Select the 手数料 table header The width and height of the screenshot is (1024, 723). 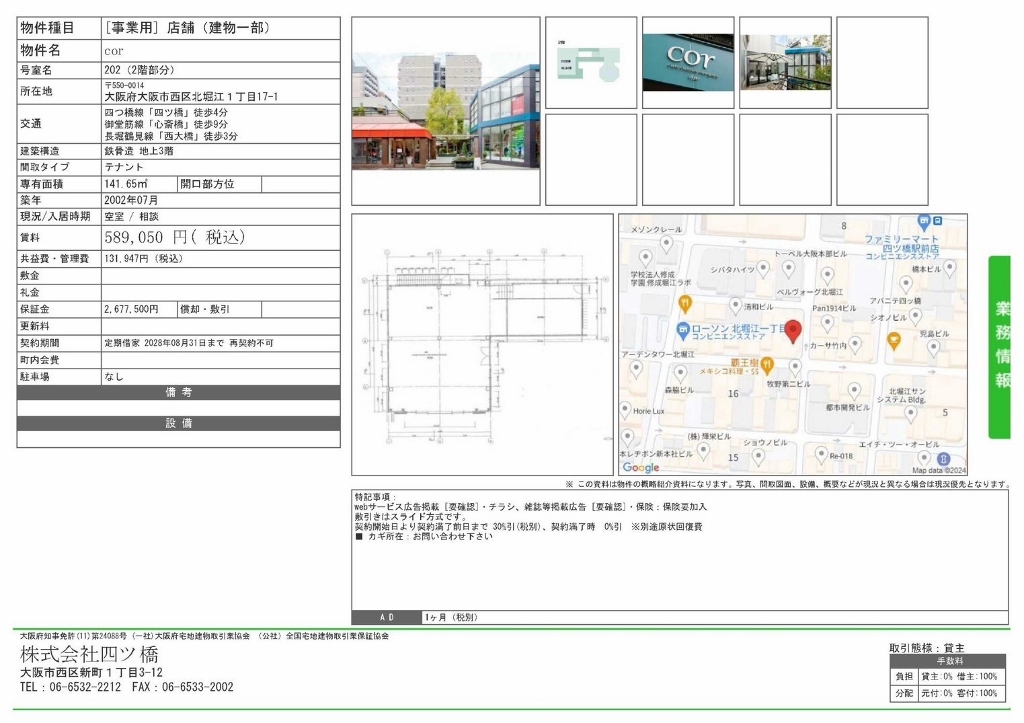point(950,661)
